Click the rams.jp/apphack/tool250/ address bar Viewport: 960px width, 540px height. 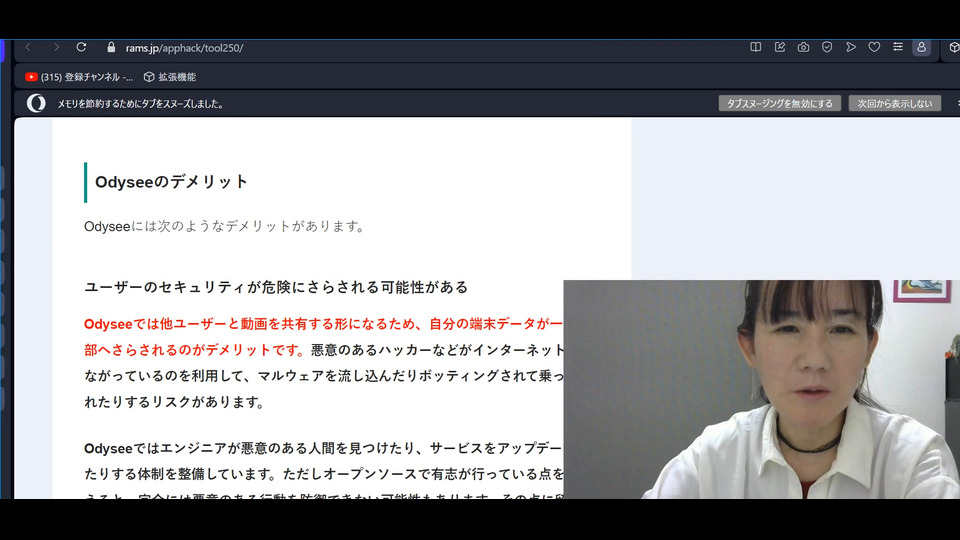tap(184, 48)
